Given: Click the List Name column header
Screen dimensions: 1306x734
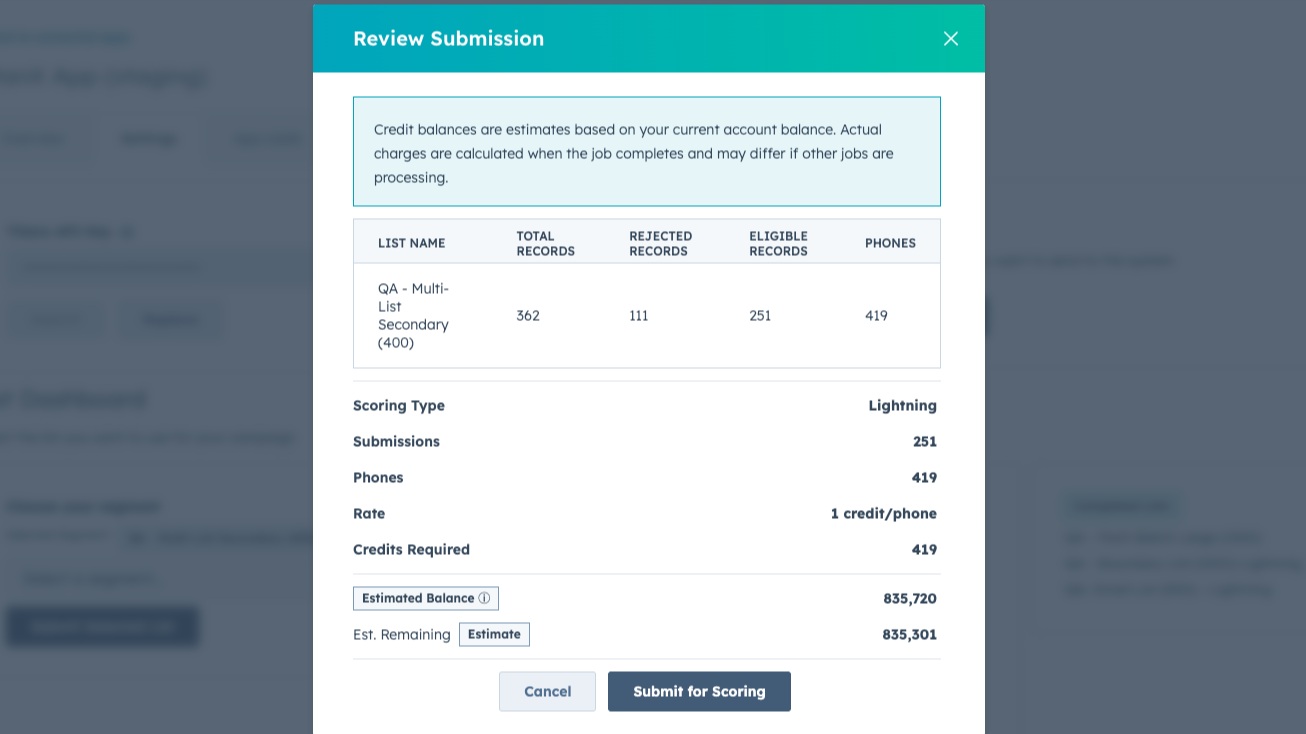Looking at the screenshot, I should coord(411,242).
